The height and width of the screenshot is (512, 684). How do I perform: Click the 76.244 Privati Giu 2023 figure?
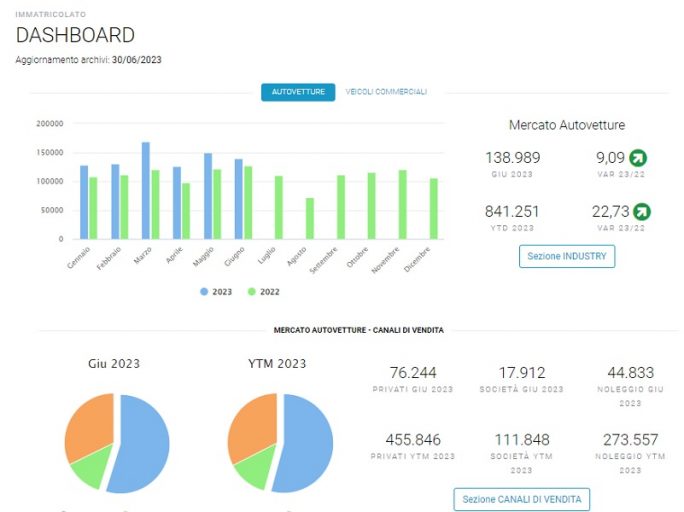click(x=413, y=372)
